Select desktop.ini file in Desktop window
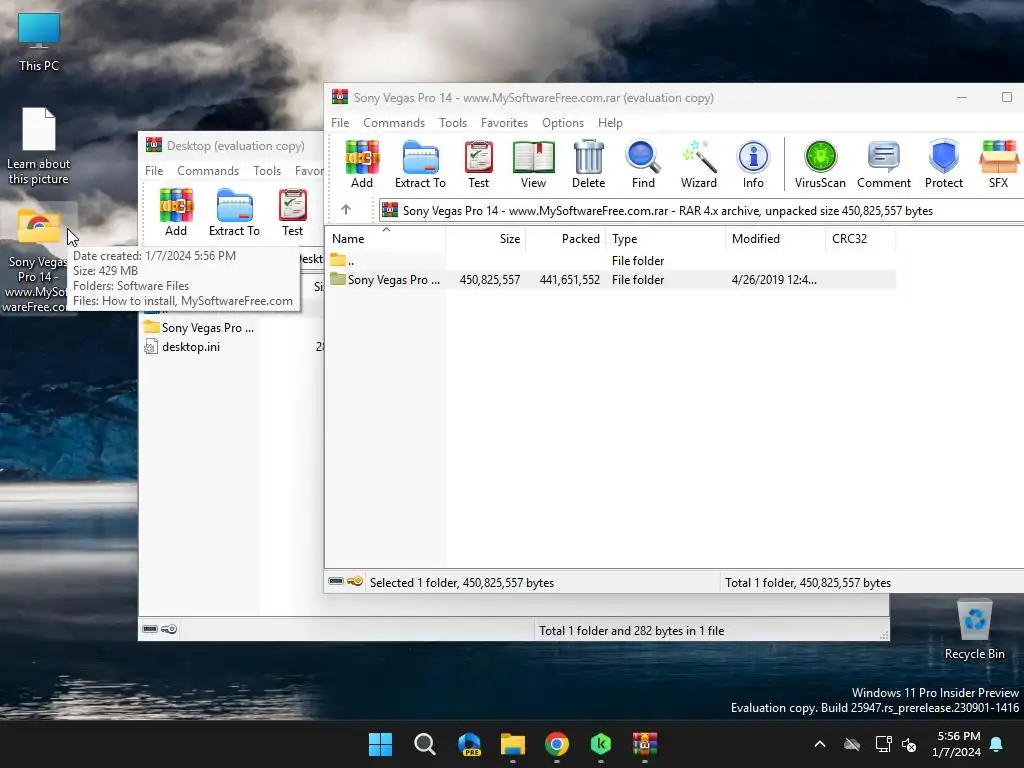Screen dimensions: 1024x768 (182, 347)
